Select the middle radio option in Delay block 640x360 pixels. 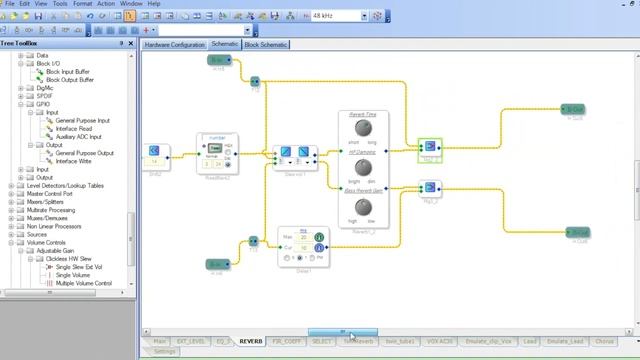(x=300, y=258)
